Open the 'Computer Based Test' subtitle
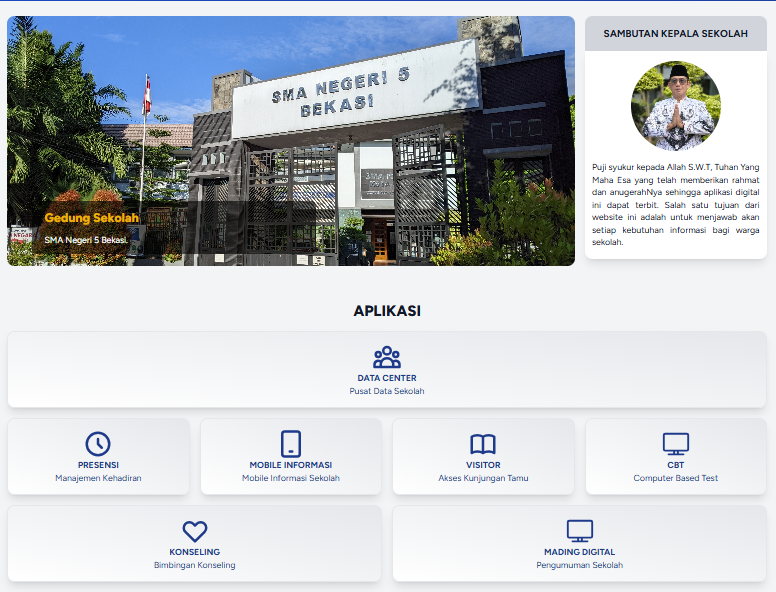This screenshot has width=776, height=592. coord(676,478)
